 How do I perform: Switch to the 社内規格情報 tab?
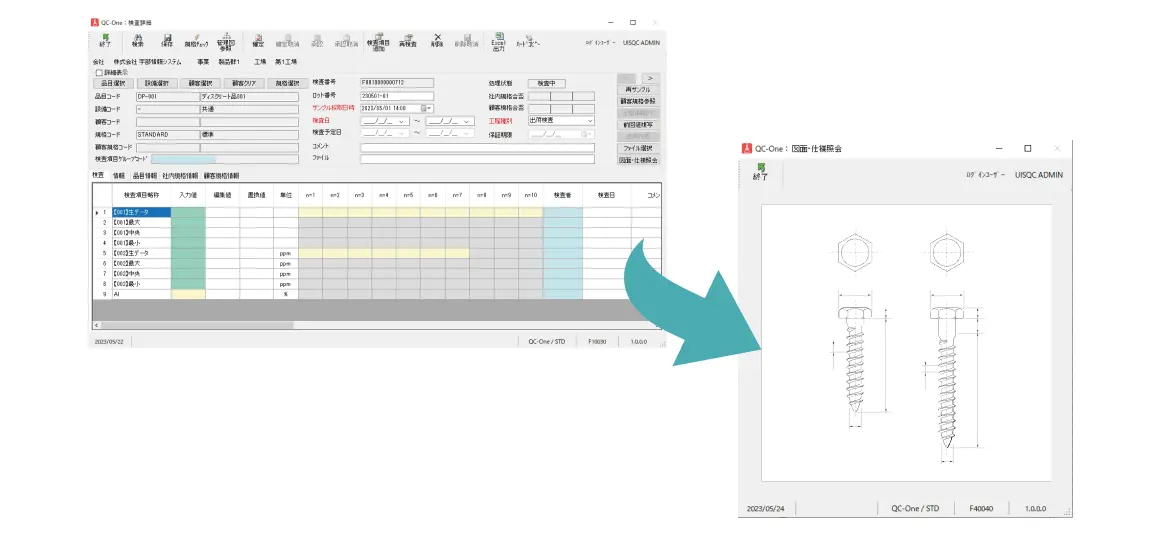click(180, 175)
